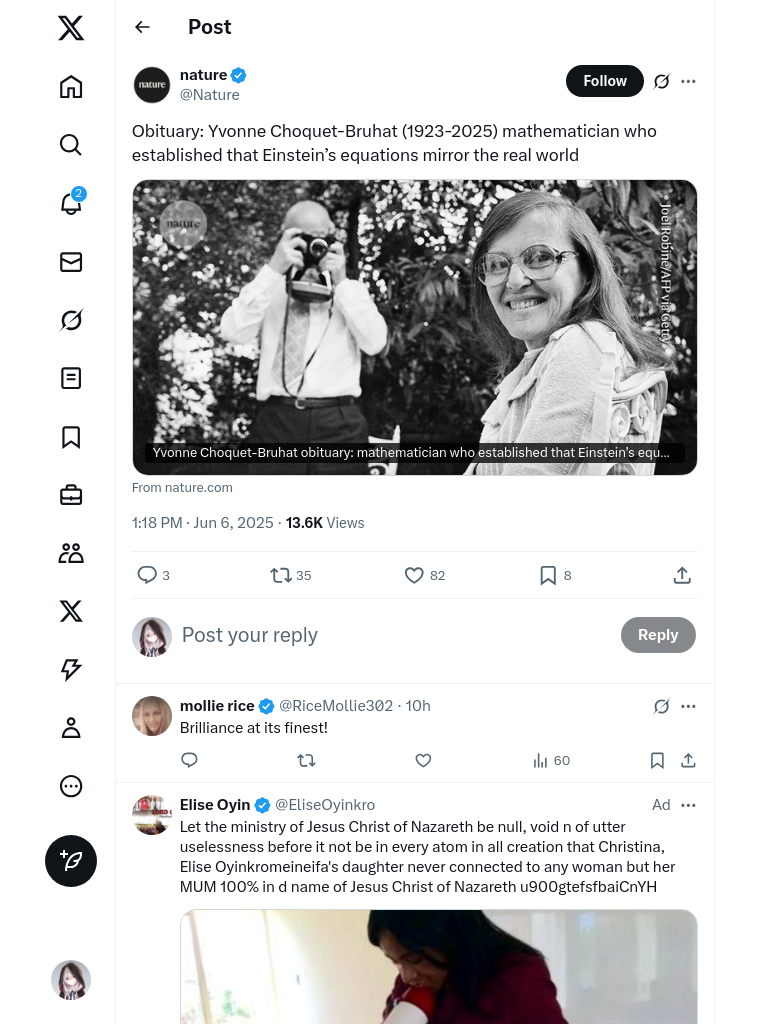Screen dimensions: 768x1024
Task: Open the Jobs briefcase icon
Action: coord(71,495)
